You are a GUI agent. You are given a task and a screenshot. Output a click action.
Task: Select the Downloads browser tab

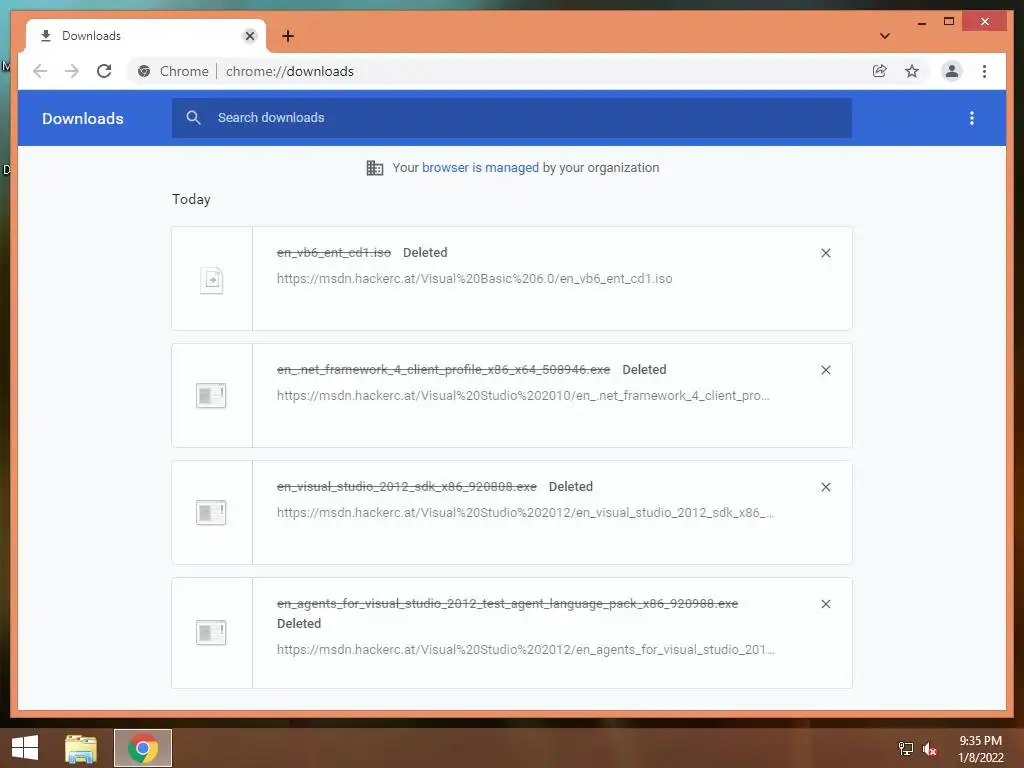coord(146,36)
